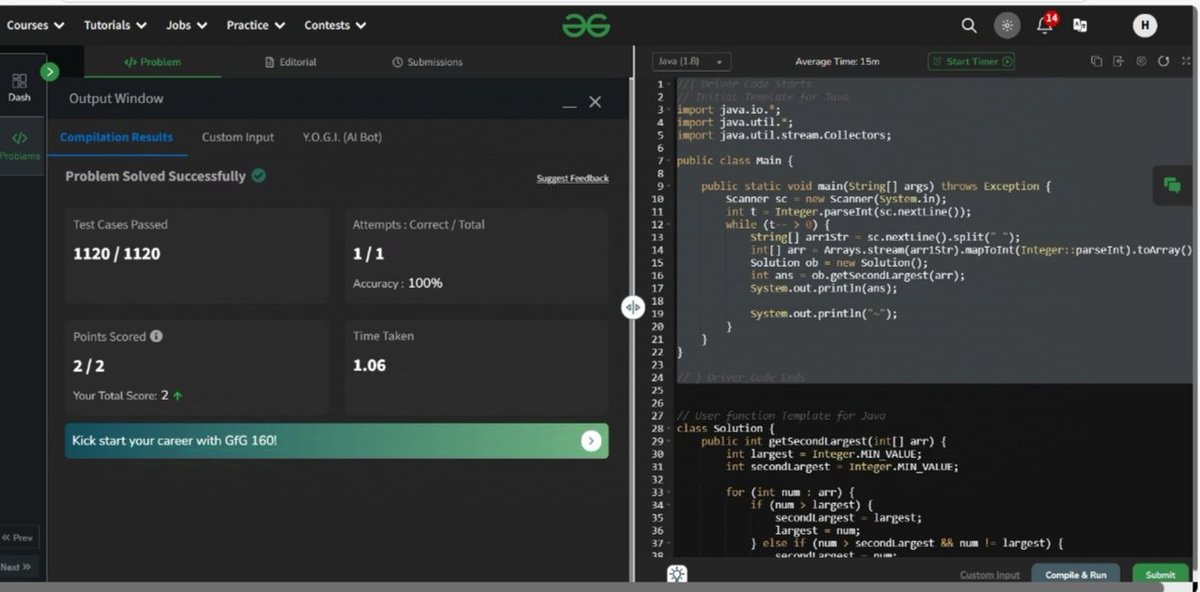Expand the Contests dropdown menu
The height and width of the screenshot is (592, 1200).
point(335,25)
